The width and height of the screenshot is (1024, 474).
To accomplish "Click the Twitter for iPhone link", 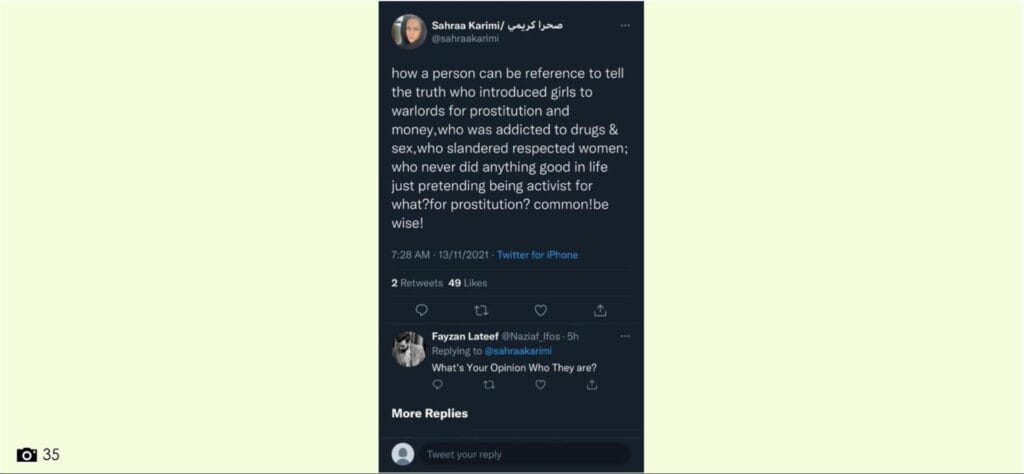I will (x=537, y=255).
